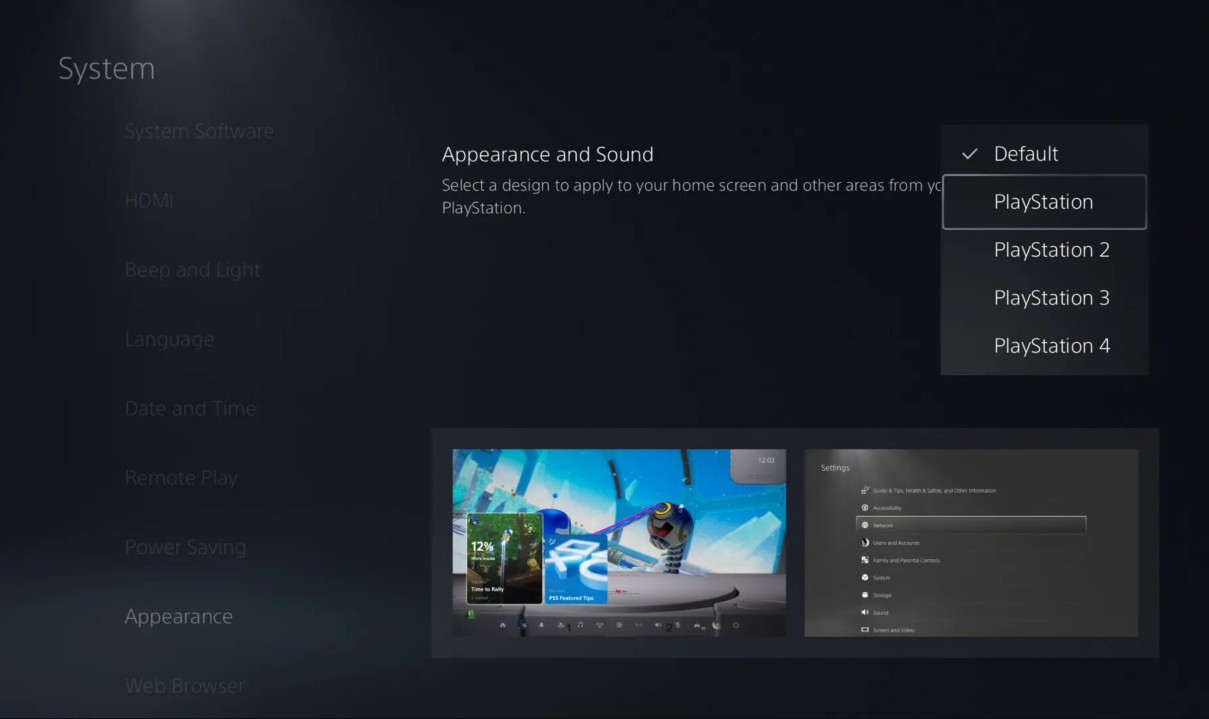The image size is (1209, 719).
Task: Click the 'Select a design to apply' description
Action: (x=692, y=197)
